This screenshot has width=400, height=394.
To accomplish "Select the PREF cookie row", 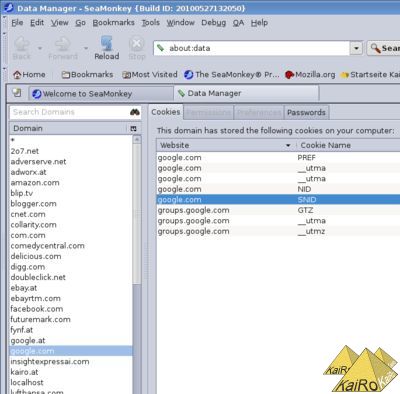I will (278, 157).
